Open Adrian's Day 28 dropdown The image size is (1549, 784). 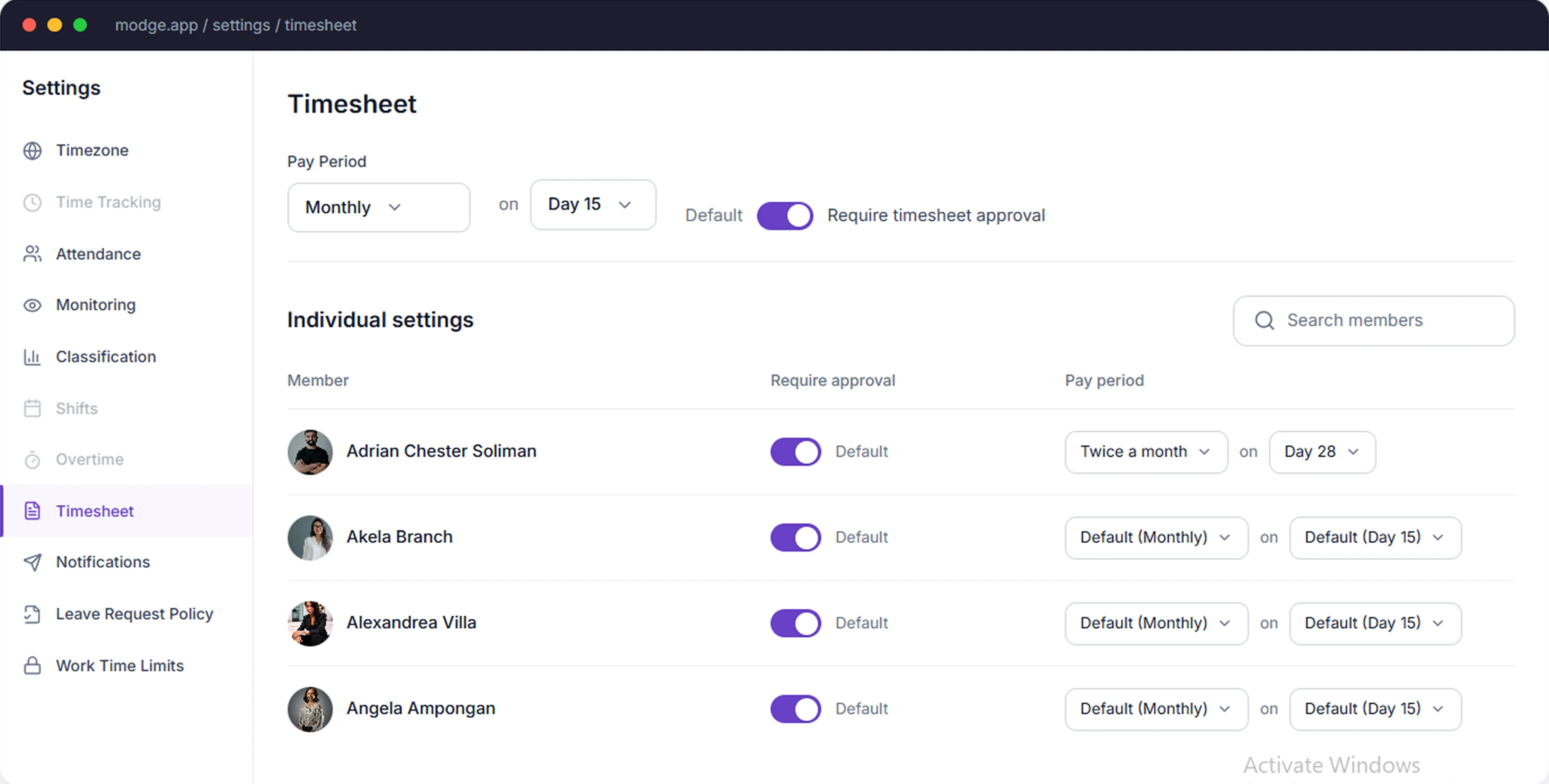1322,452
